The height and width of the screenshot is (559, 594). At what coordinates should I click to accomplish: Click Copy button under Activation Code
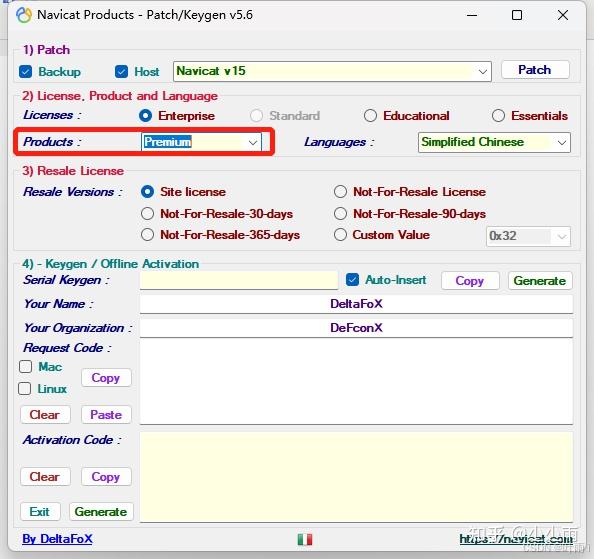[x=106, y=477]
